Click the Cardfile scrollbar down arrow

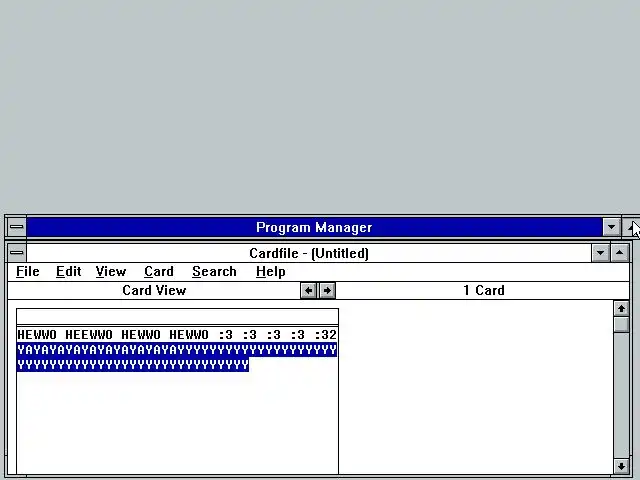click(621, 466)
